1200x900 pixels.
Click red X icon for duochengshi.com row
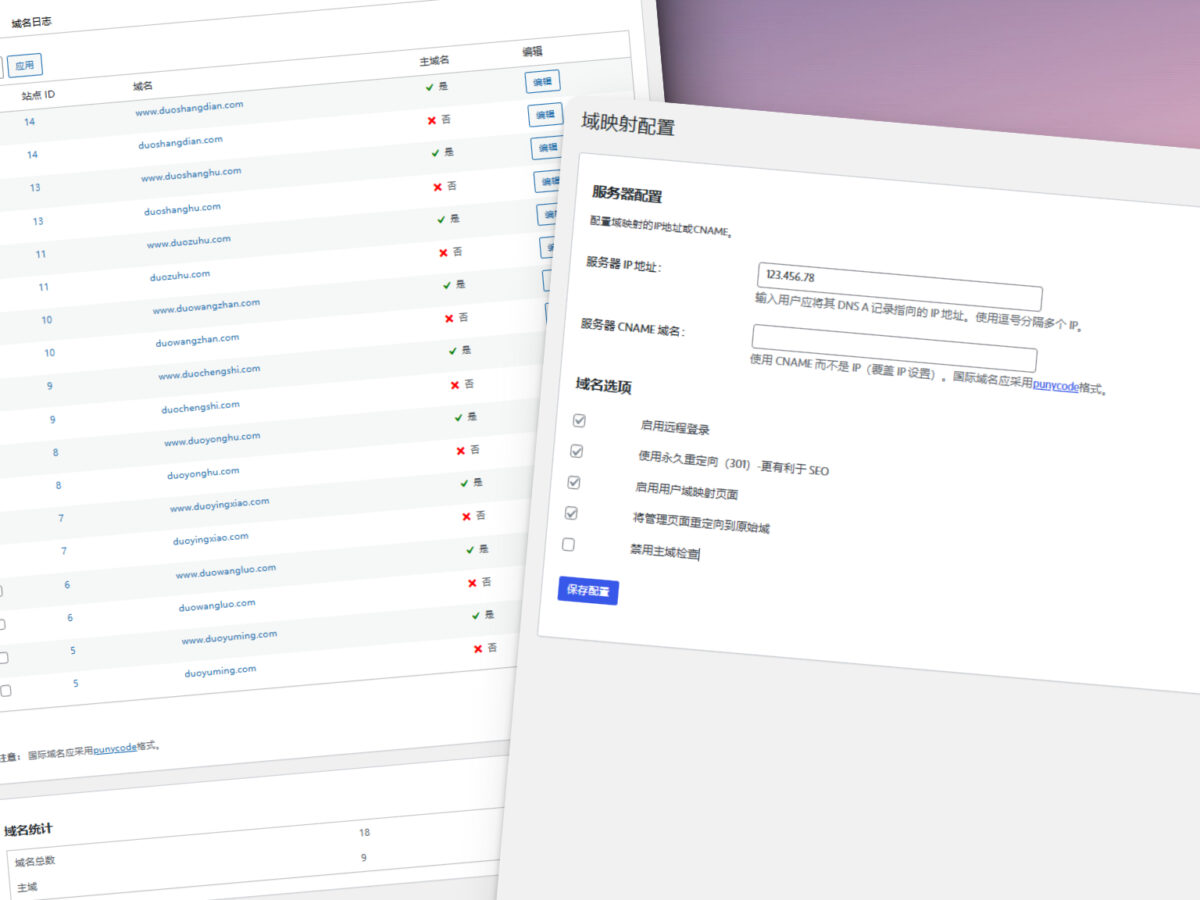[x=455, y=384]
